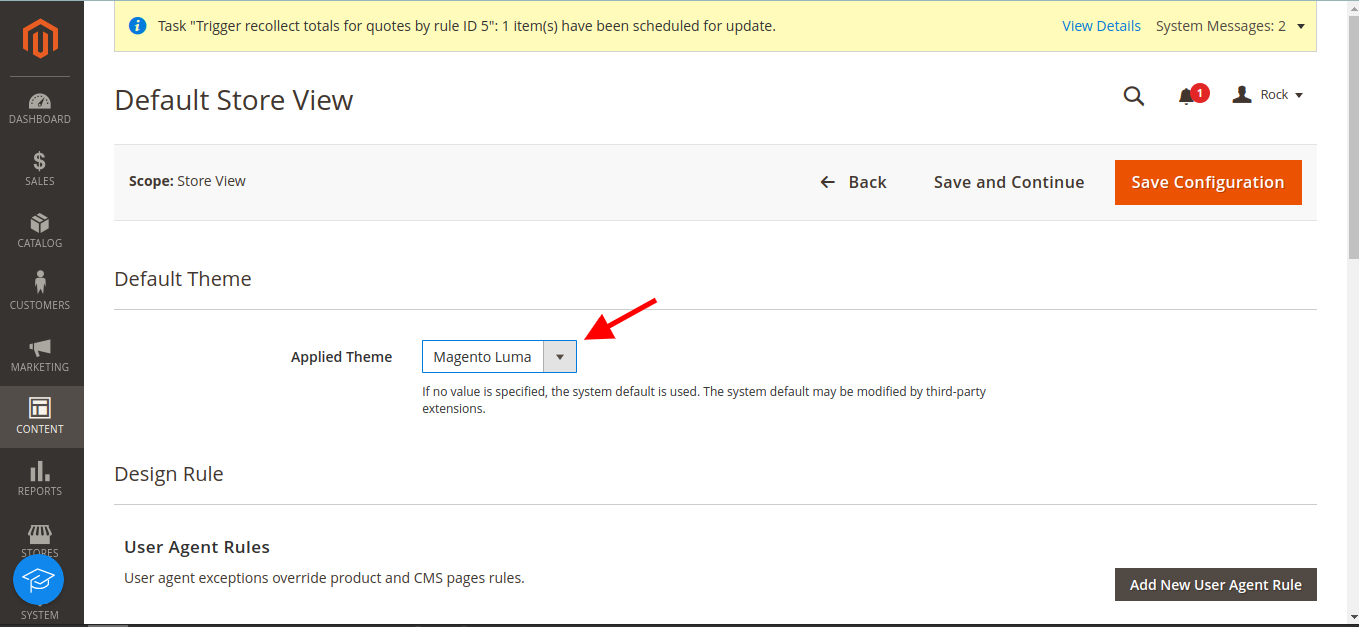
Task: Click the blue graduation cap help icon
Action: click(39, 580)
